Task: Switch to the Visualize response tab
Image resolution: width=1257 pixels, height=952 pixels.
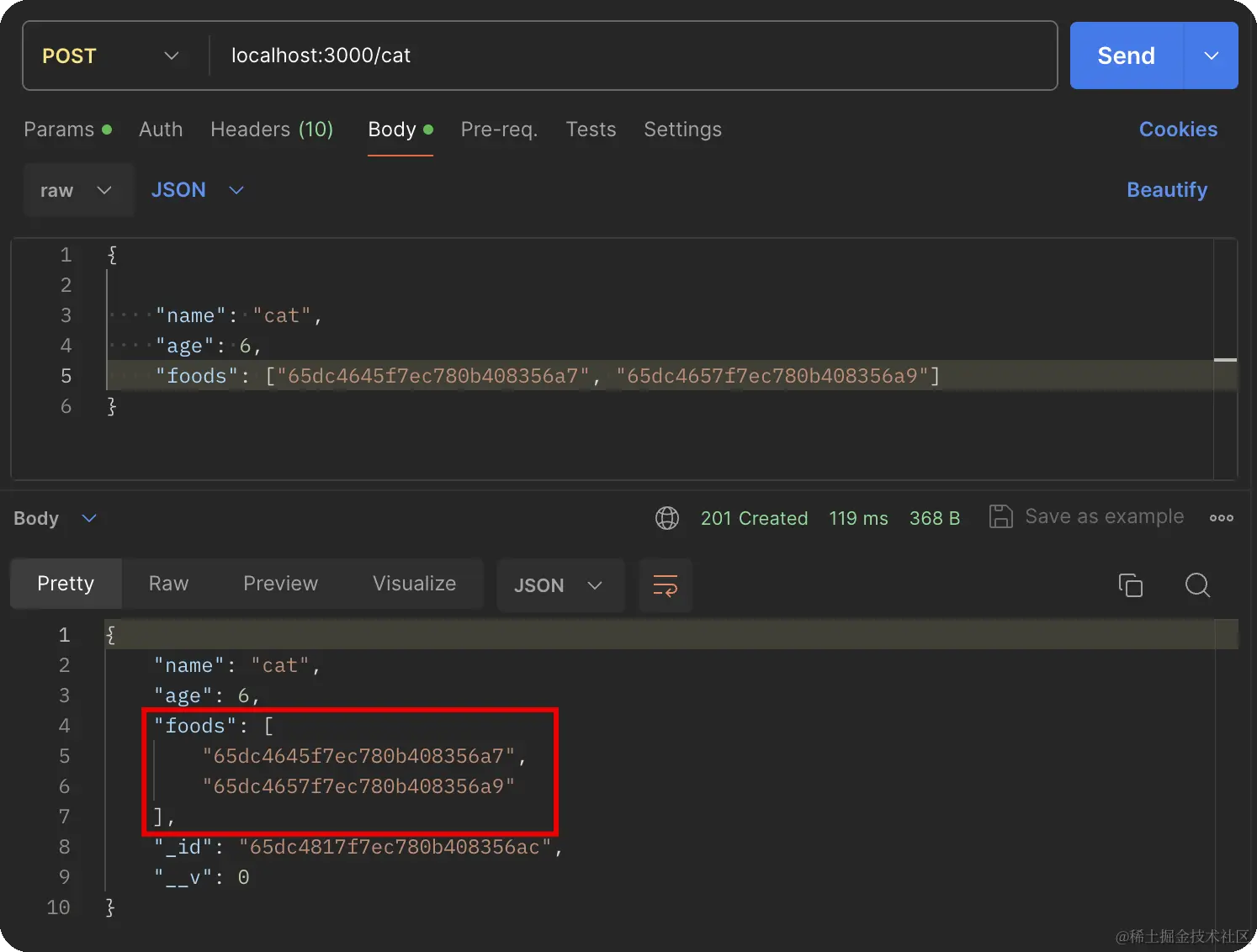Action: (414, 584)
